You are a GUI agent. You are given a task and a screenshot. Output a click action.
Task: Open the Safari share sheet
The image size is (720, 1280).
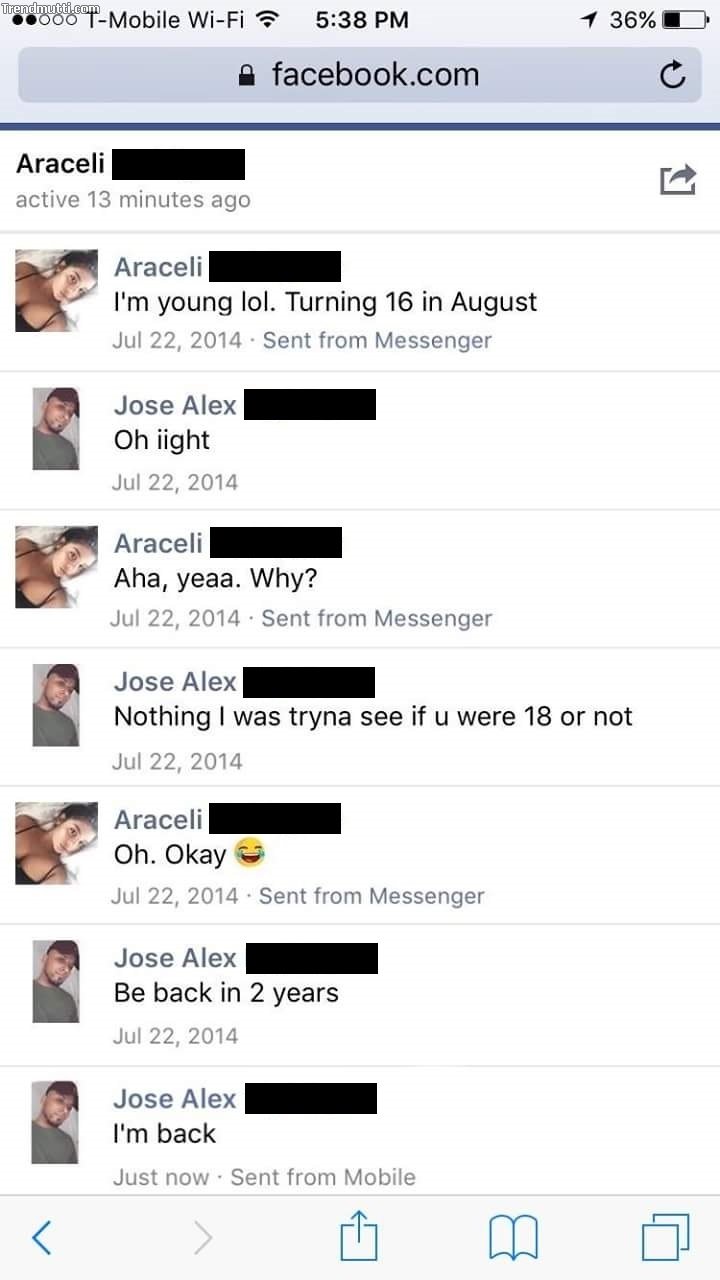[359, 1236]
